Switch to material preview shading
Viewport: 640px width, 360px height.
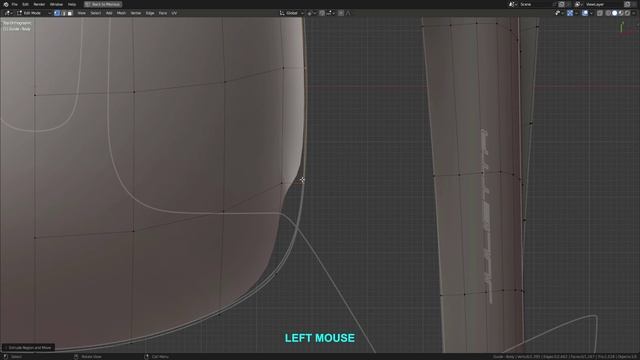coord(621,13)
